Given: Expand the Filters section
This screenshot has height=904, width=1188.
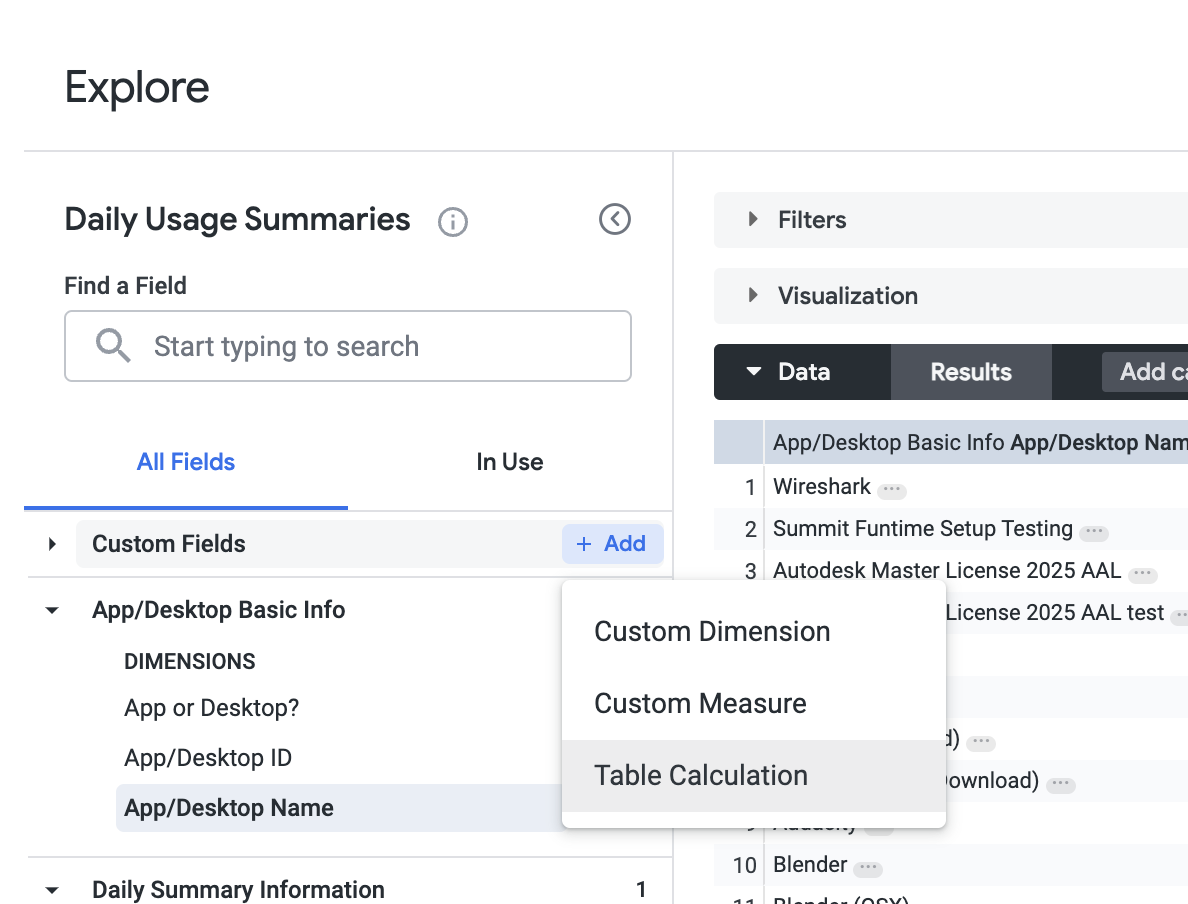Looking at the screenshot, I should (x=754, y=219).
